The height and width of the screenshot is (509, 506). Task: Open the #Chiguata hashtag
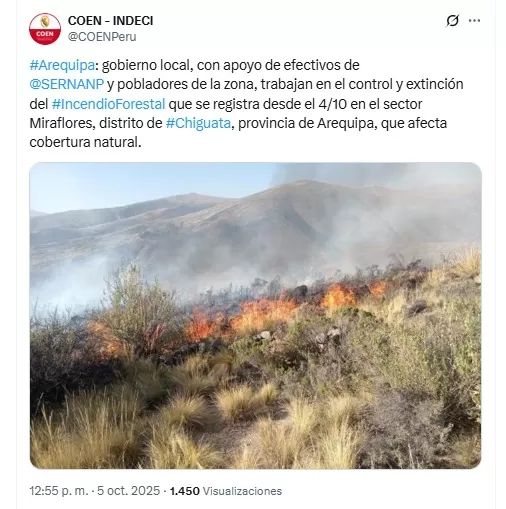(x=198, y=123)
